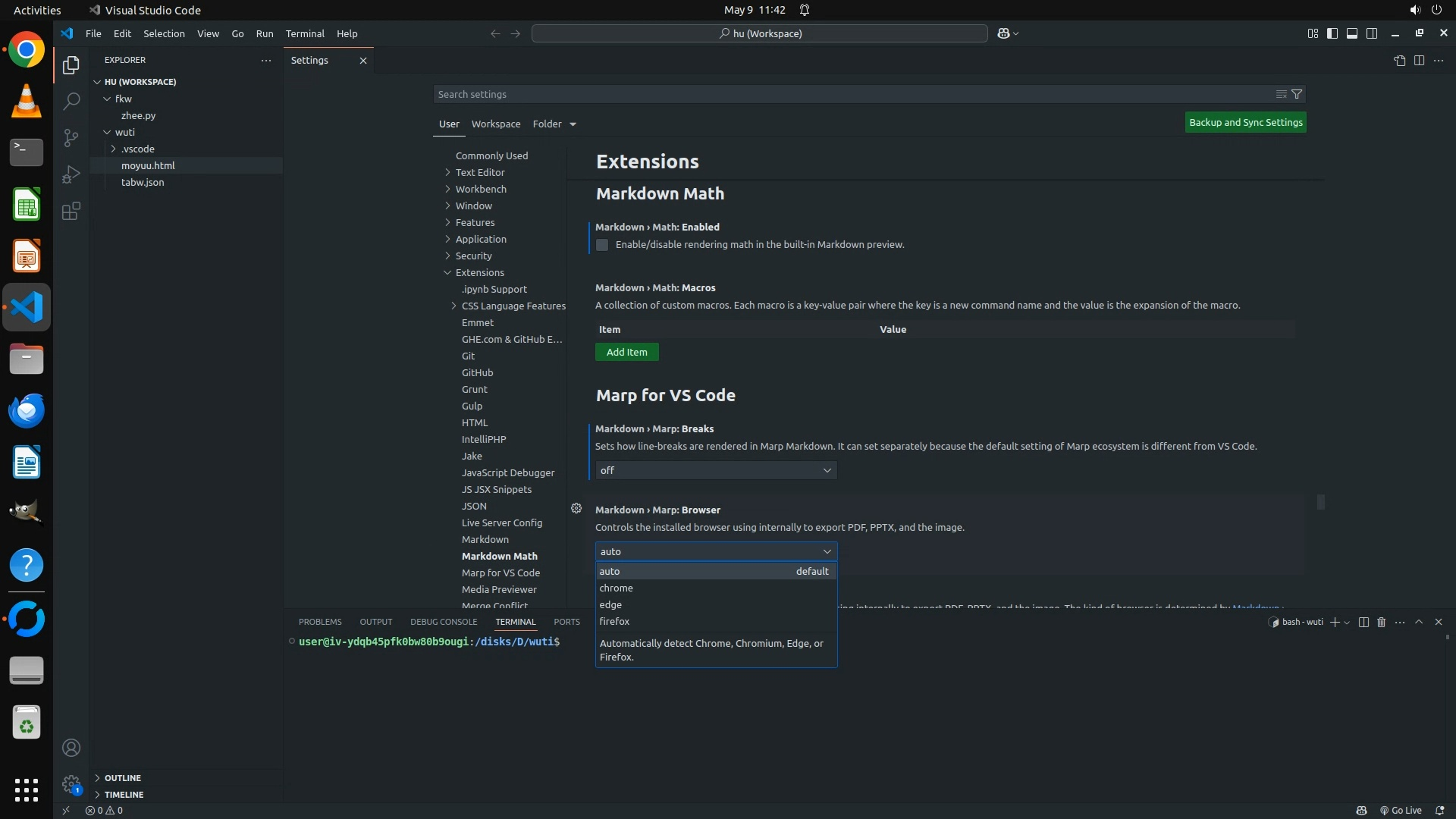1456x819 pixels.
Task: Open the Terminal menu
Action: [305, 33]
